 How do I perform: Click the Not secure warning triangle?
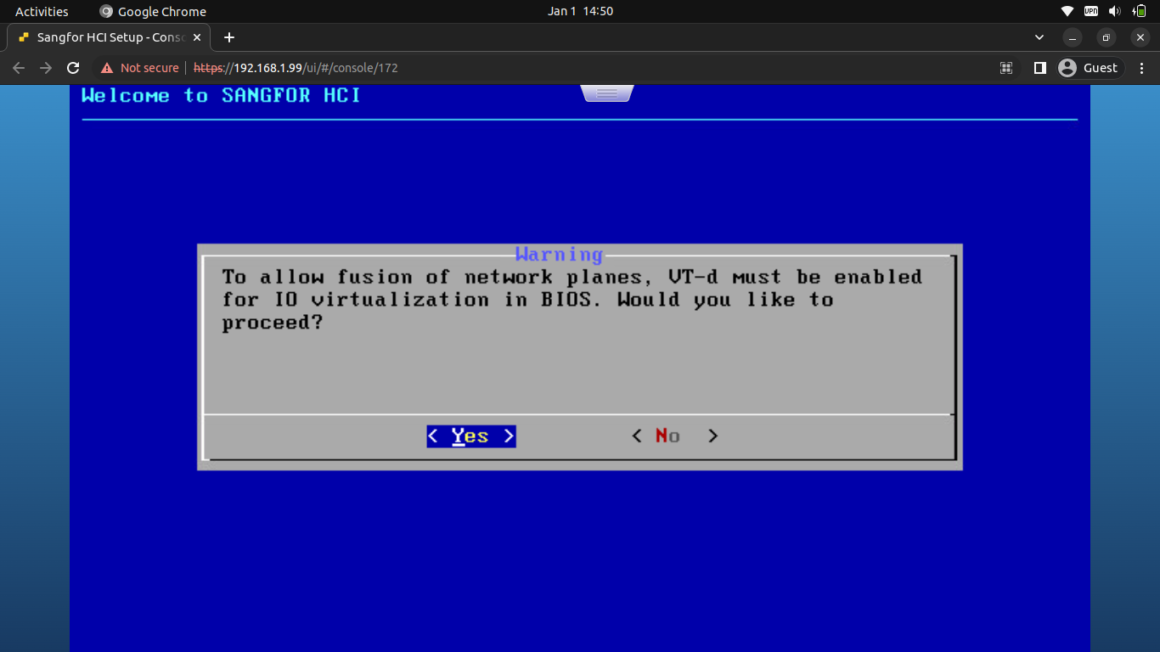(x=108, y=67)
